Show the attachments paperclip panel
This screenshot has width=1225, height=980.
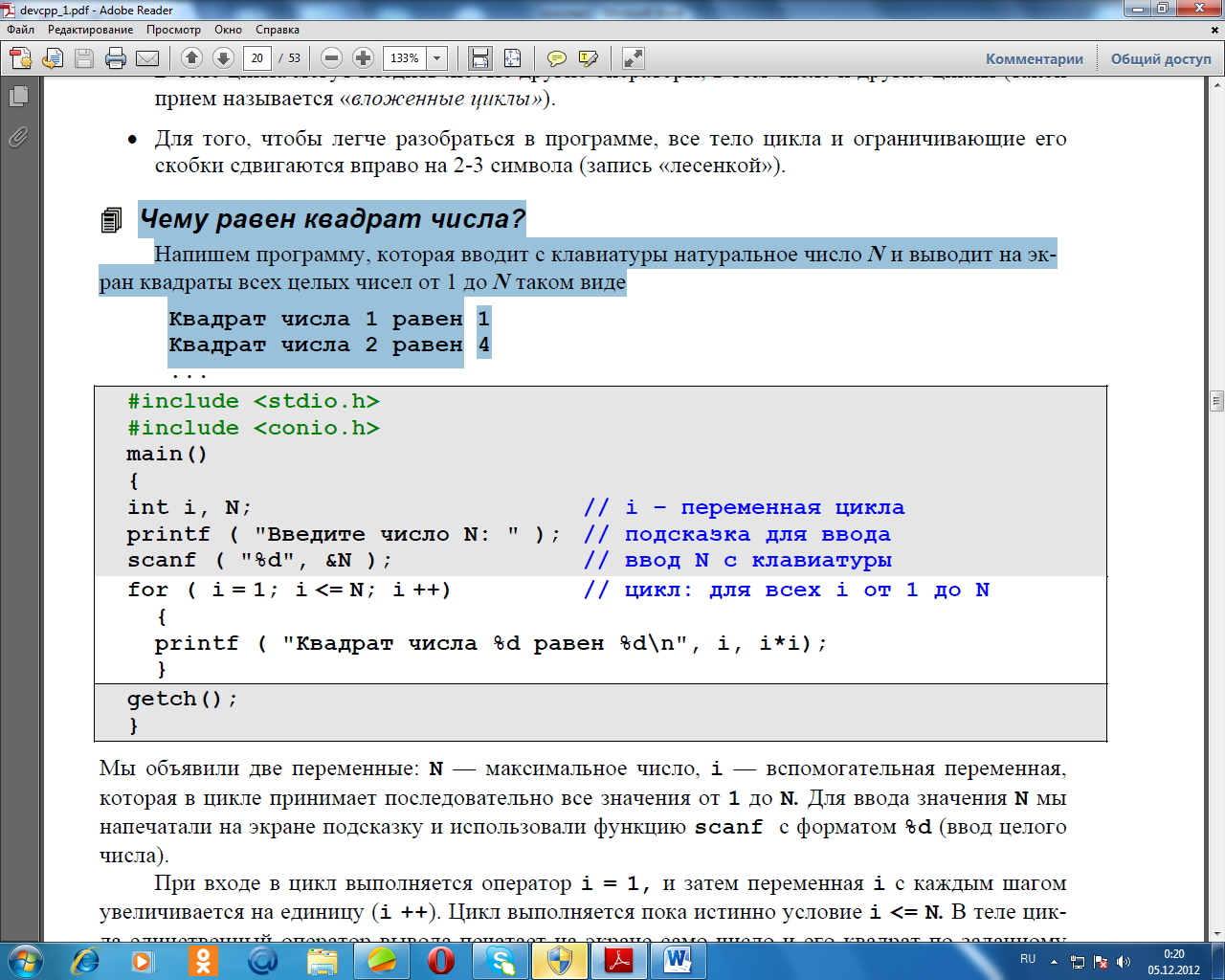(x=18, y=138)
